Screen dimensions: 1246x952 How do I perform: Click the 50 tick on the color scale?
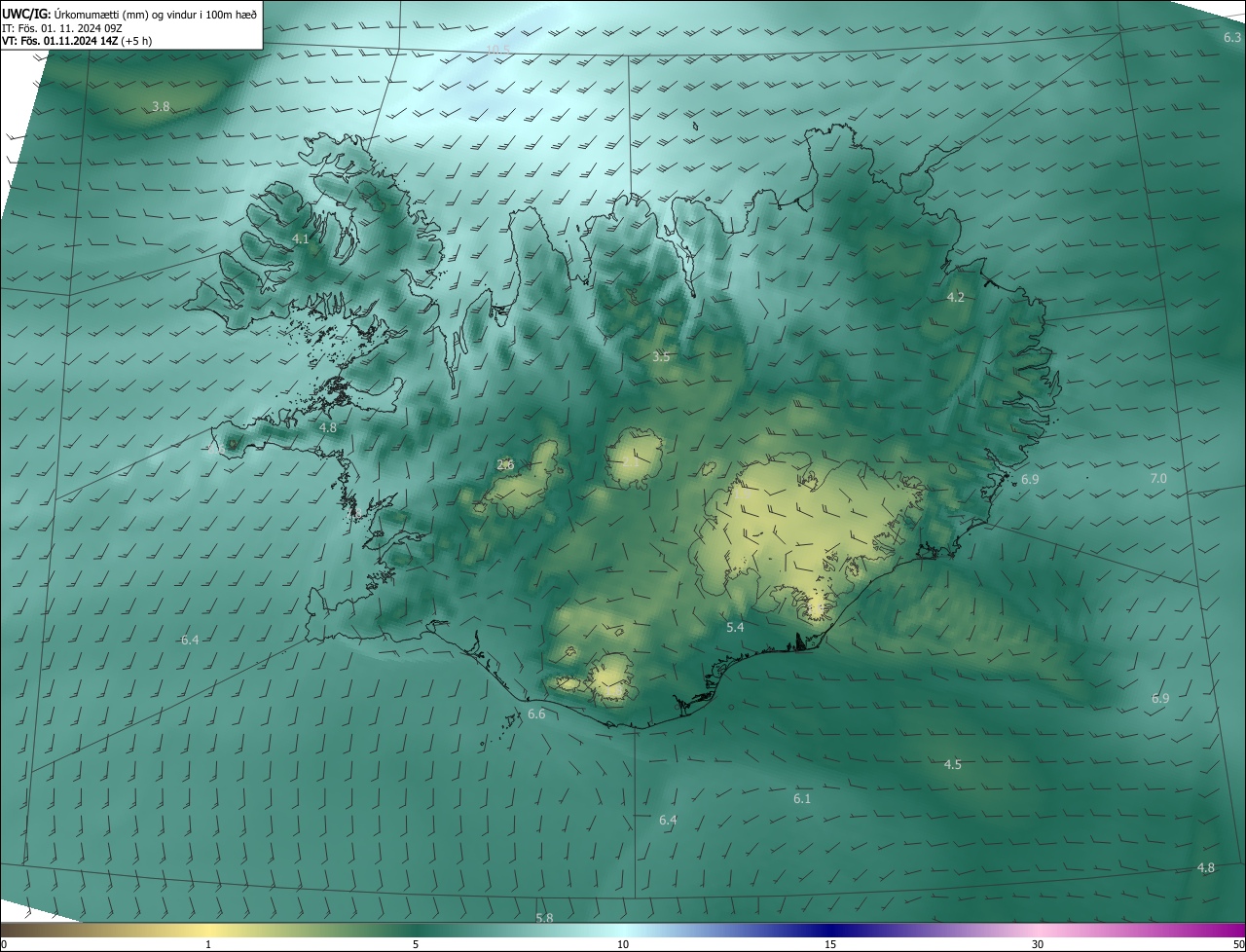tap(1237, 944)
